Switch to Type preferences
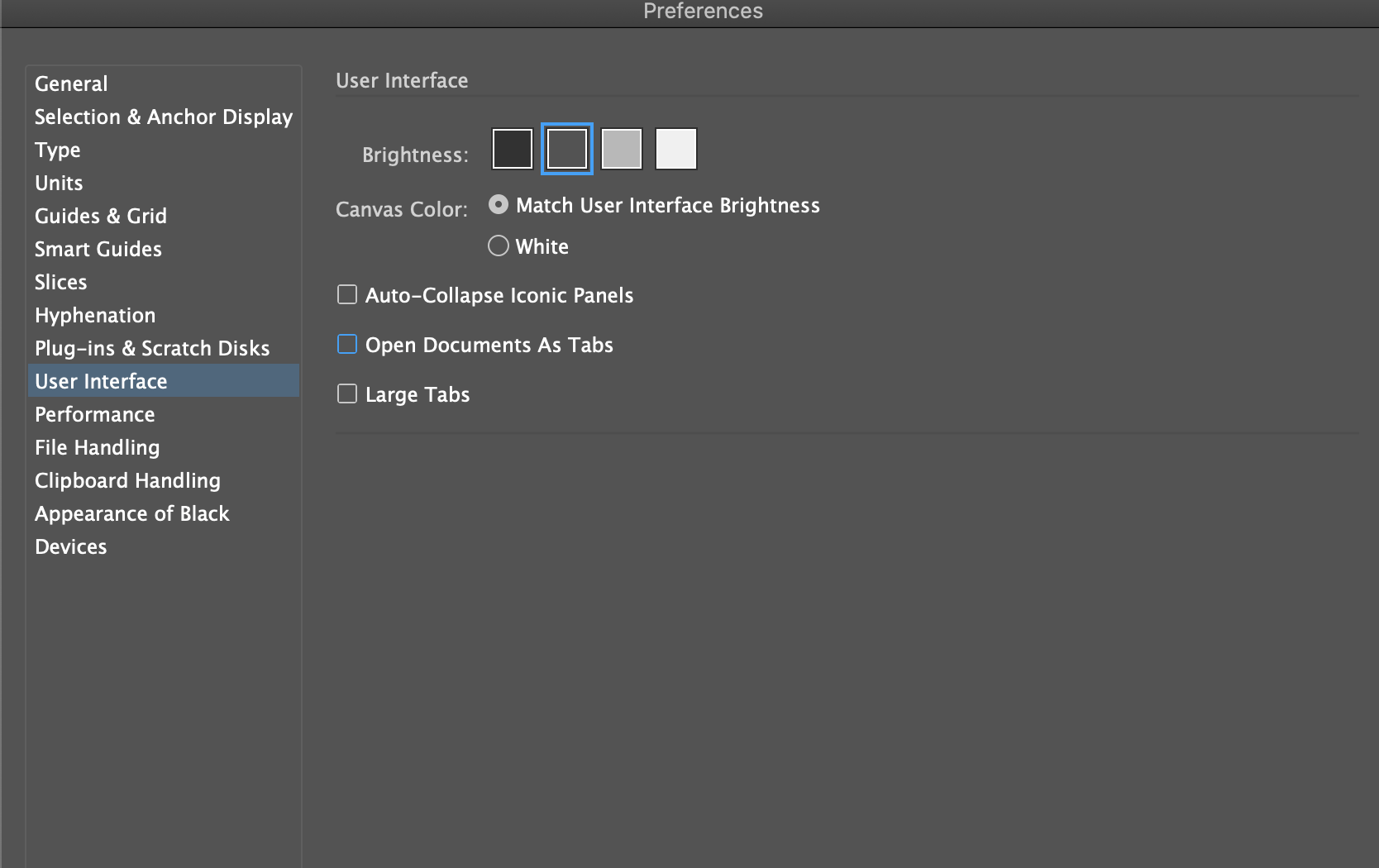 [57, 150]
